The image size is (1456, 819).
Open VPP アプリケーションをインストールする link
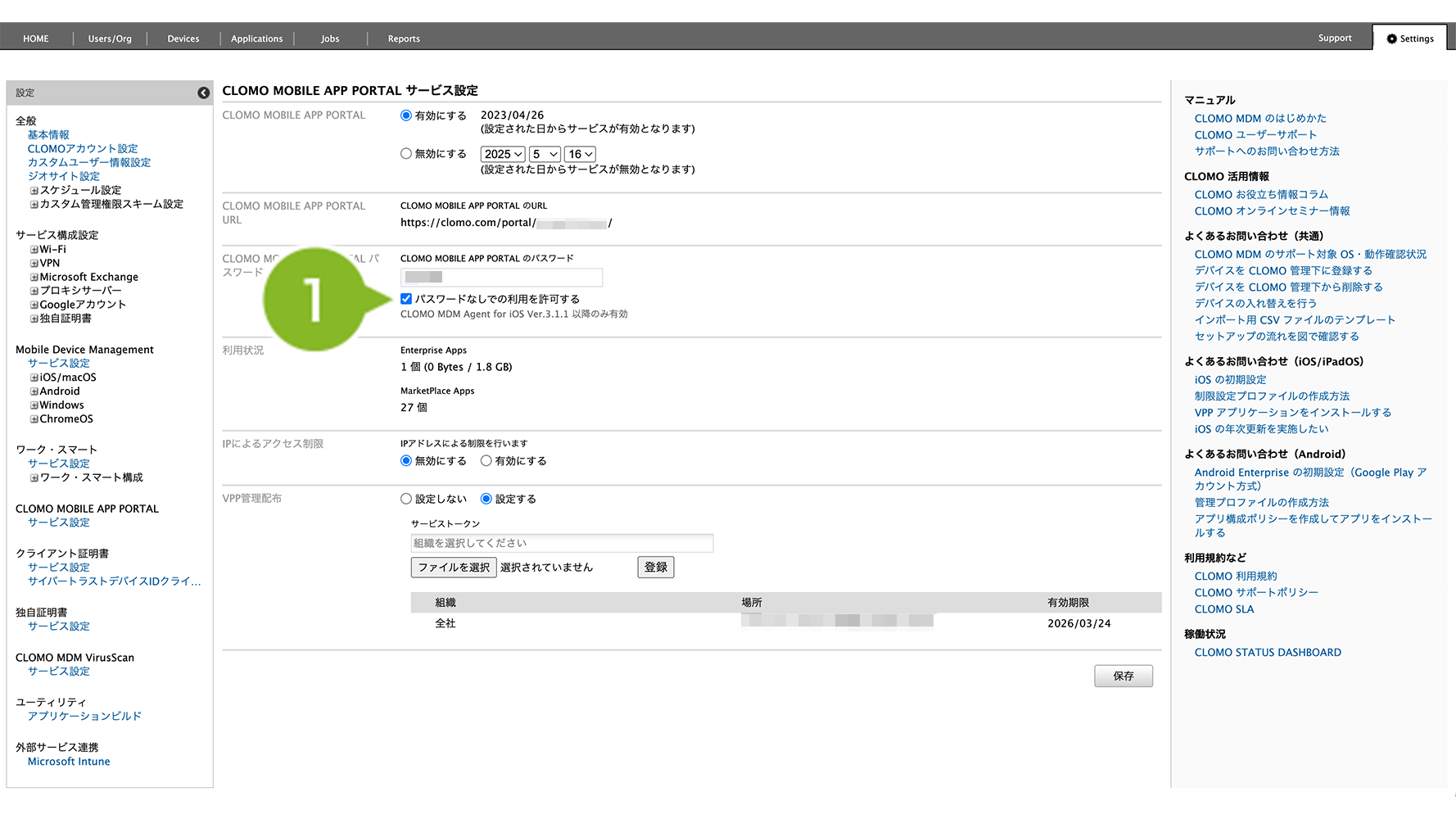click(x=1293, y=413)
